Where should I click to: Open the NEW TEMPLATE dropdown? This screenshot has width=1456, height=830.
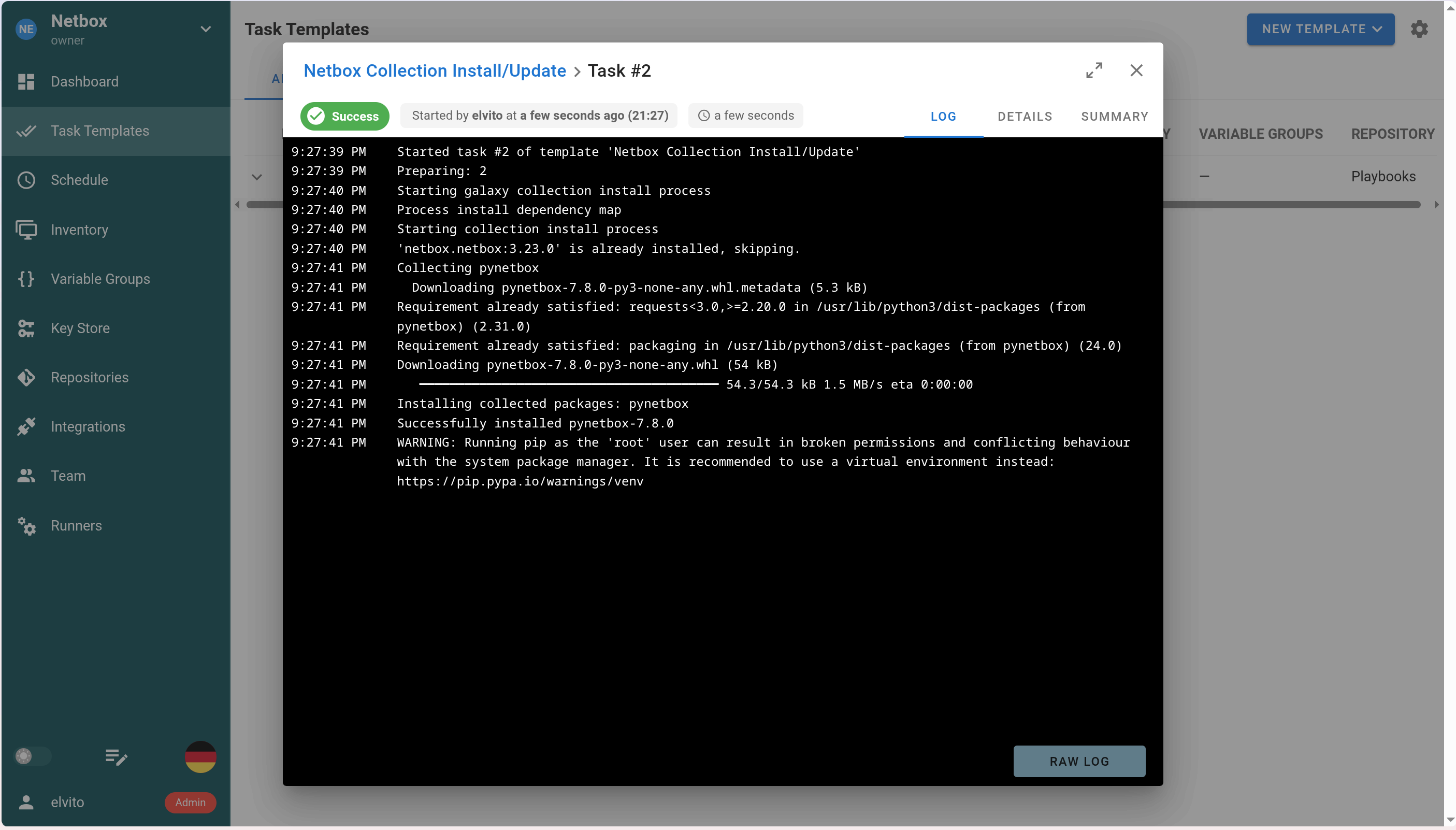(1320, 29)
